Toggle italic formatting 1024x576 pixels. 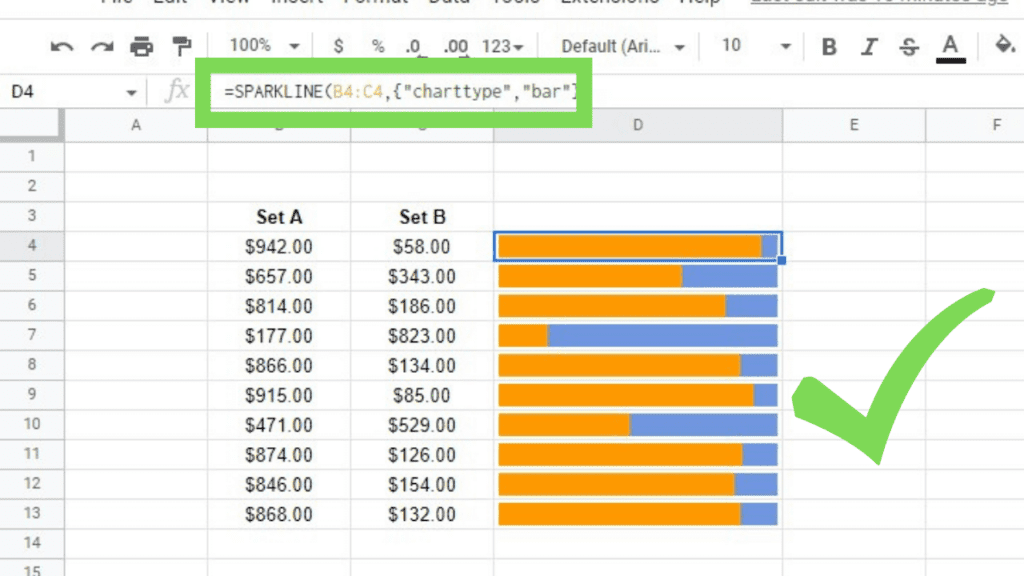868,46
